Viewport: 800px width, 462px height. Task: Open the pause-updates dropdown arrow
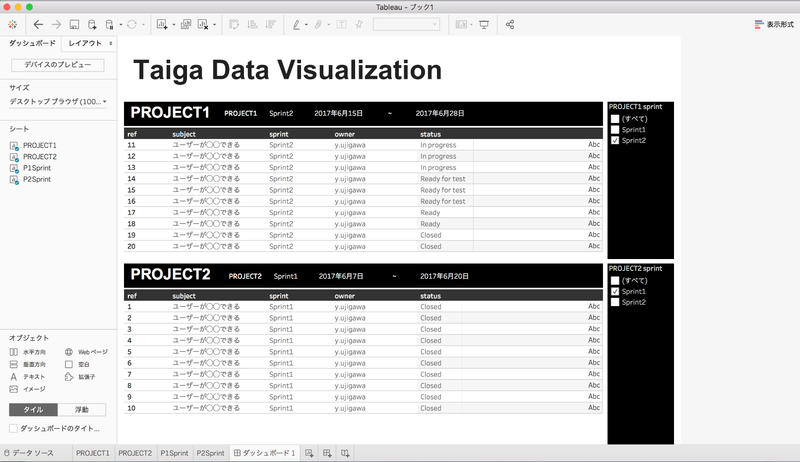point(120,24)
